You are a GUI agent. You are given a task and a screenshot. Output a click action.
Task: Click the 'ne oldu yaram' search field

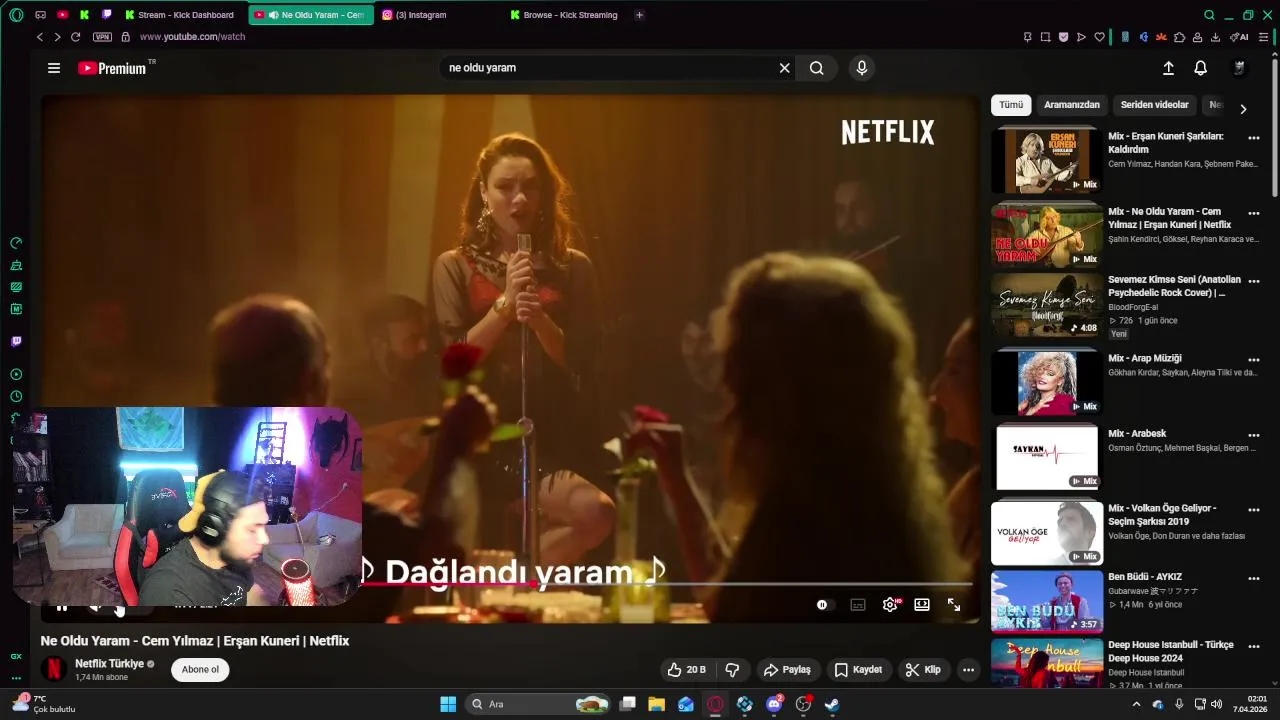click(x=608, y=68)
